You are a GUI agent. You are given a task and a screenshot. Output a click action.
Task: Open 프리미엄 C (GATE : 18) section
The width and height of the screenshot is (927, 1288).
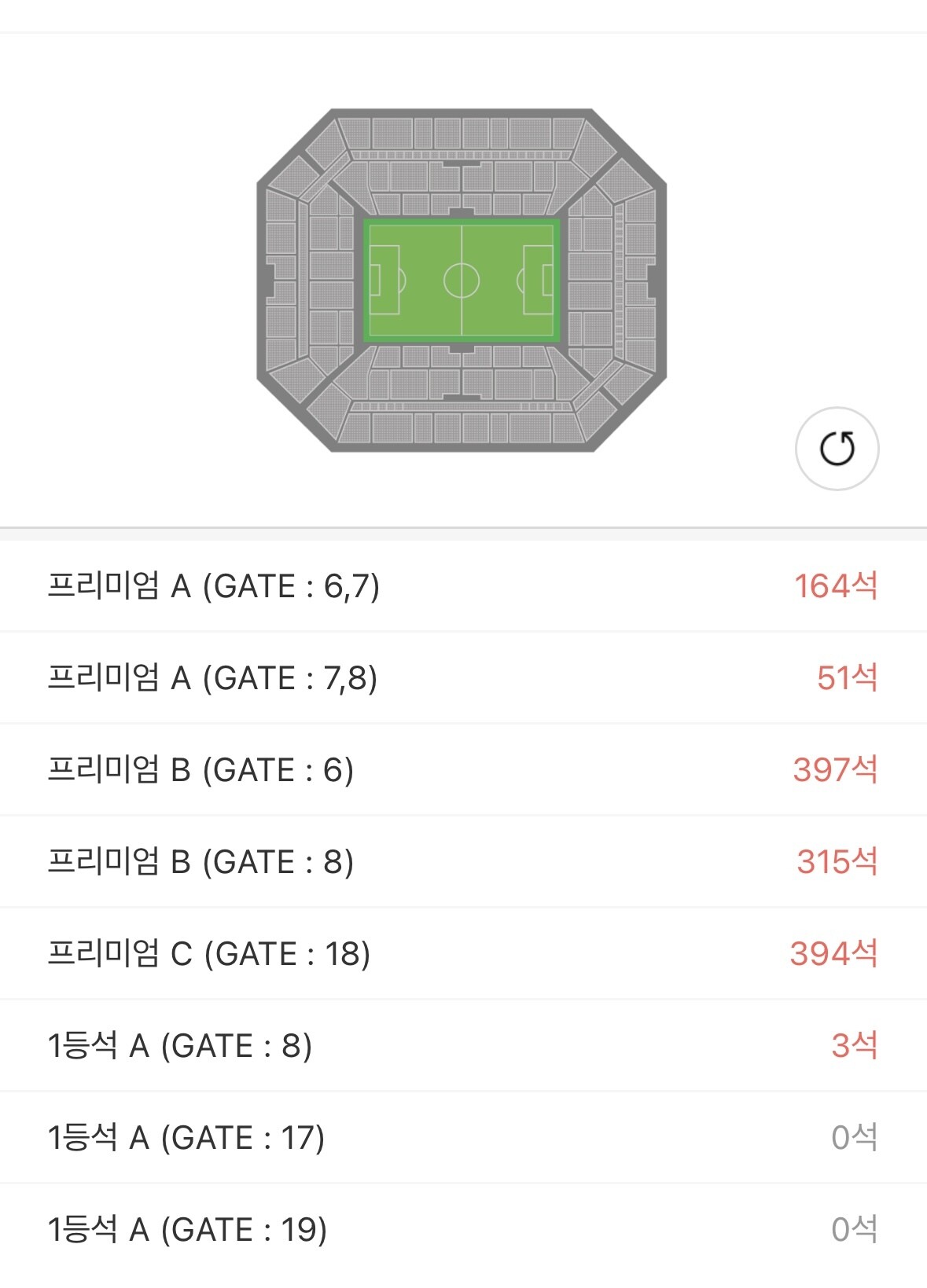[x=208, y=954]
